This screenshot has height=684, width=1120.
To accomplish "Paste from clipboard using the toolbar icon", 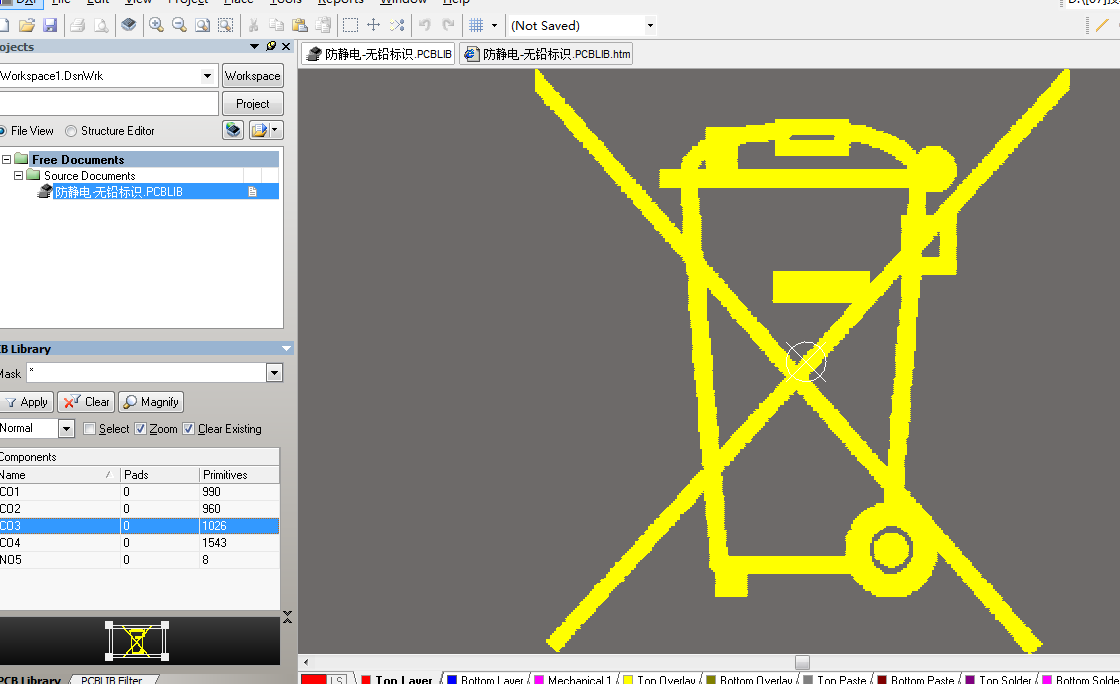I will 300,26.
